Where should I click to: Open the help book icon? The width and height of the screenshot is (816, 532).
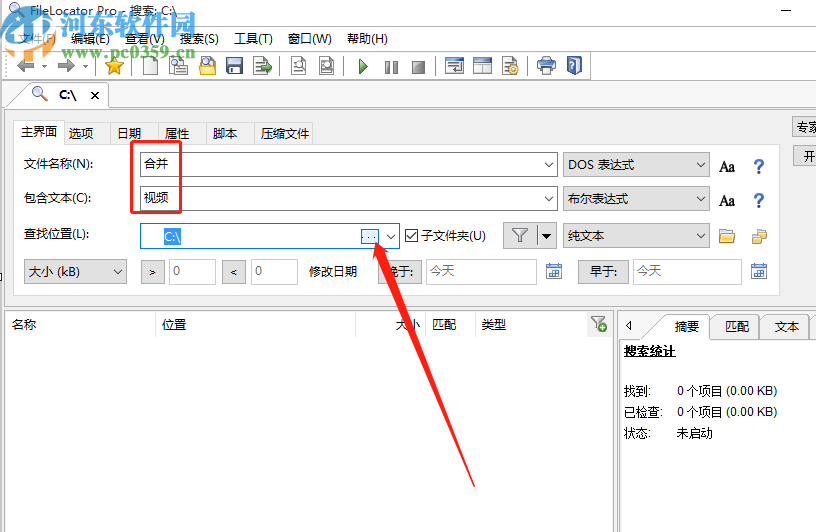tap(575, 66)
